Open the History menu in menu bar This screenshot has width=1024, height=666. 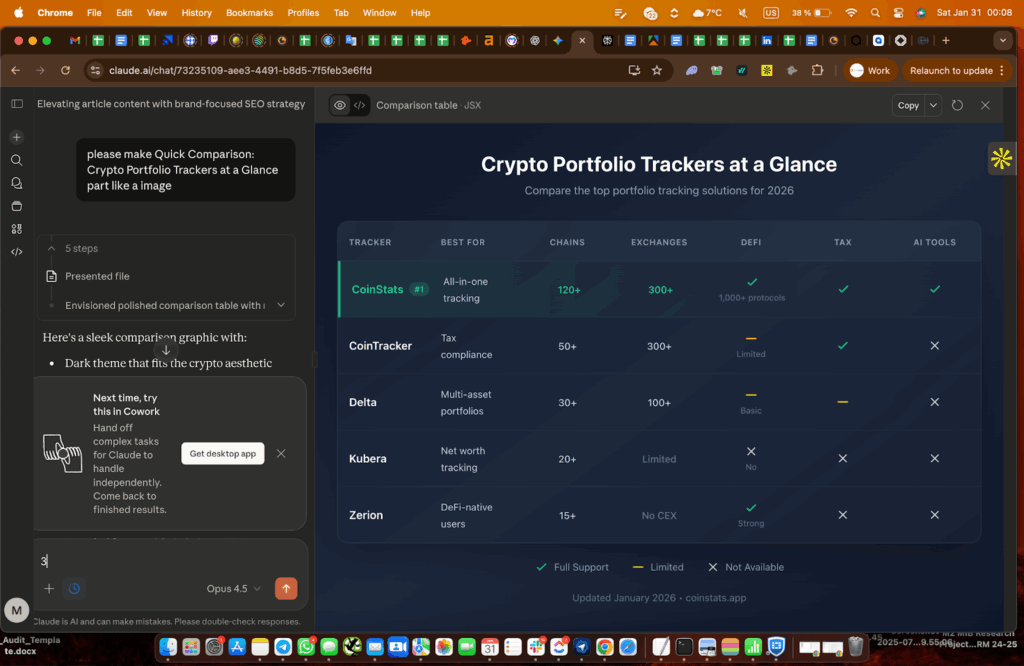[196, 13]
